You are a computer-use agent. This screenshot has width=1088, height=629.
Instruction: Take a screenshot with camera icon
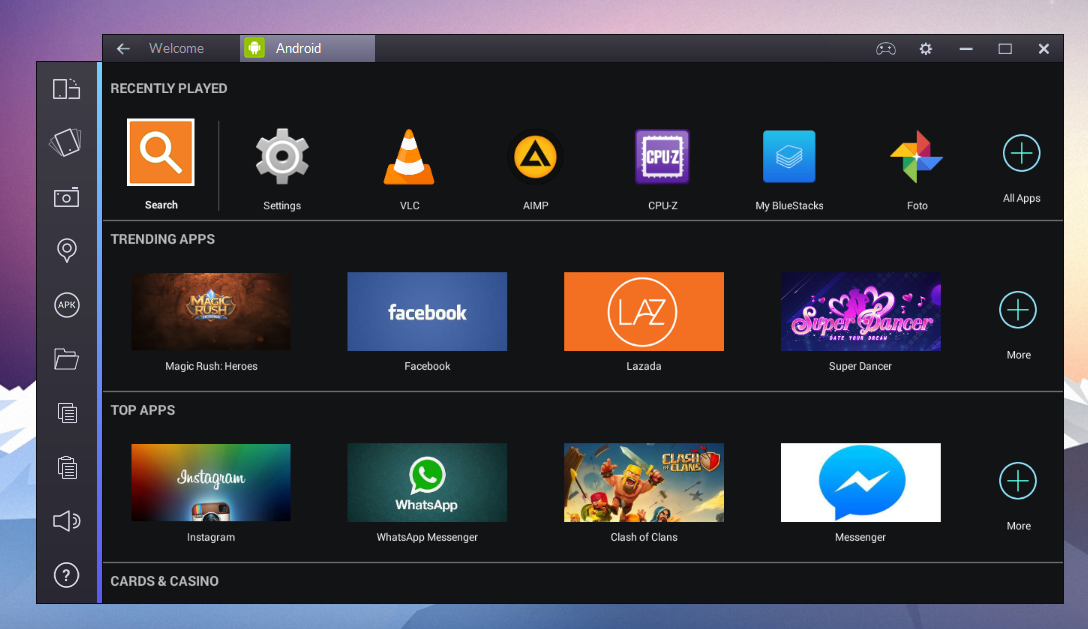[67, 197]
